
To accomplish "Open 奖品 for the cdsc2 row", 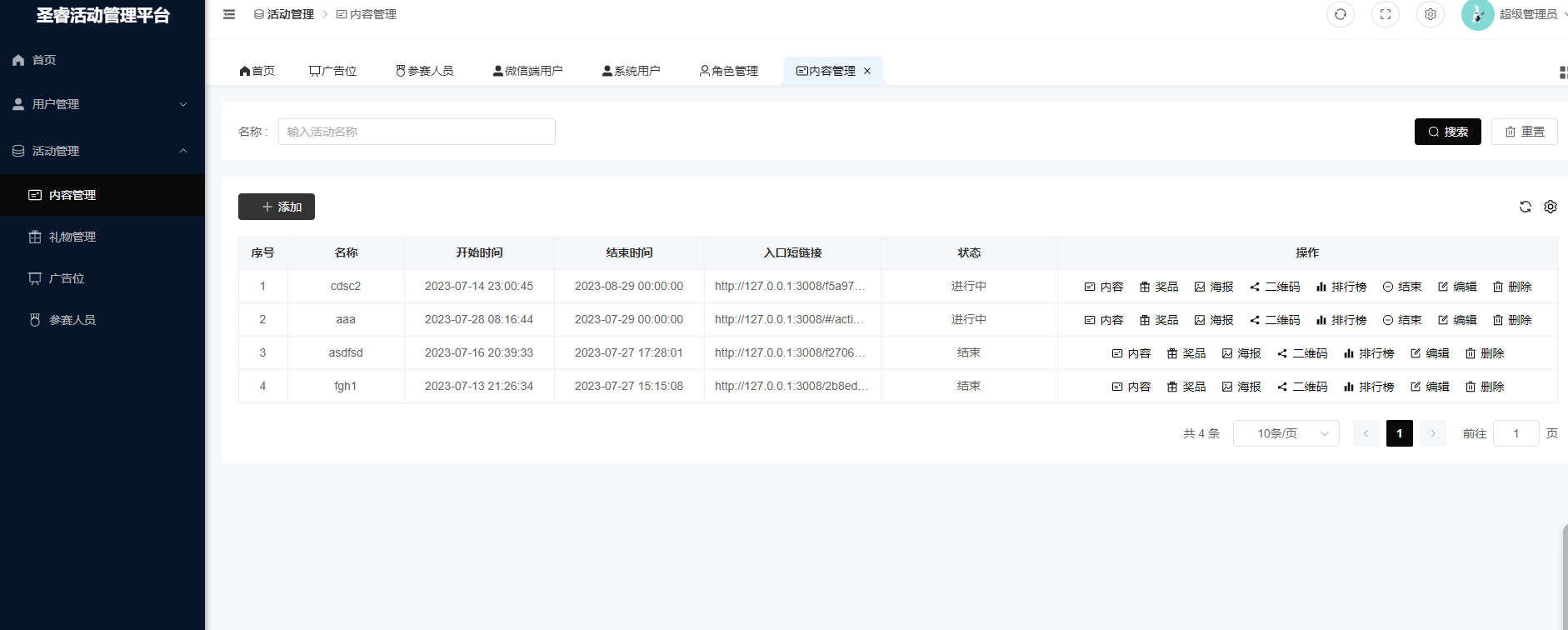I will [x=1159, y=287].
